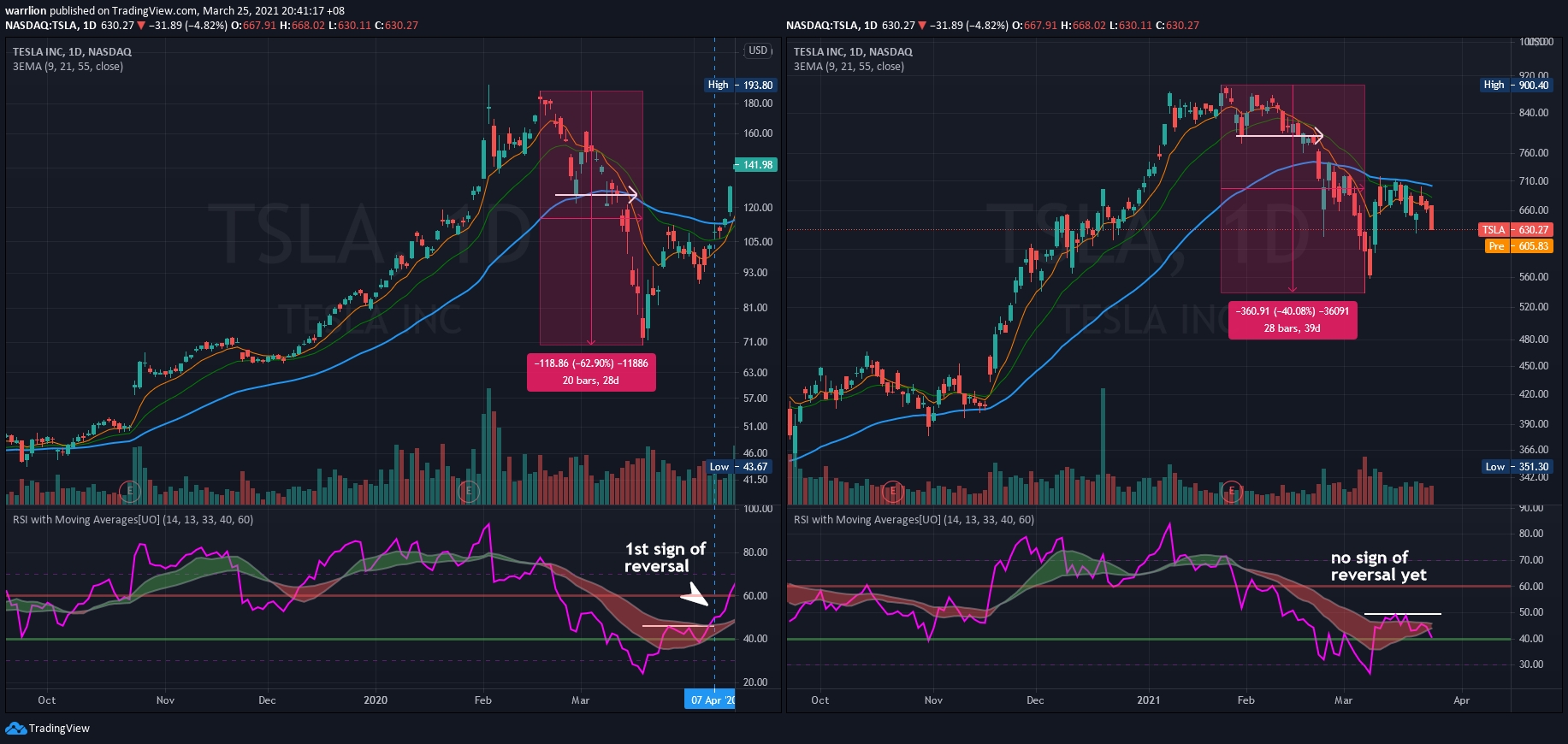Click the 480.00 level on right price axis
The height and width of the screenshot is (744, 1568).
point(1534,340)
